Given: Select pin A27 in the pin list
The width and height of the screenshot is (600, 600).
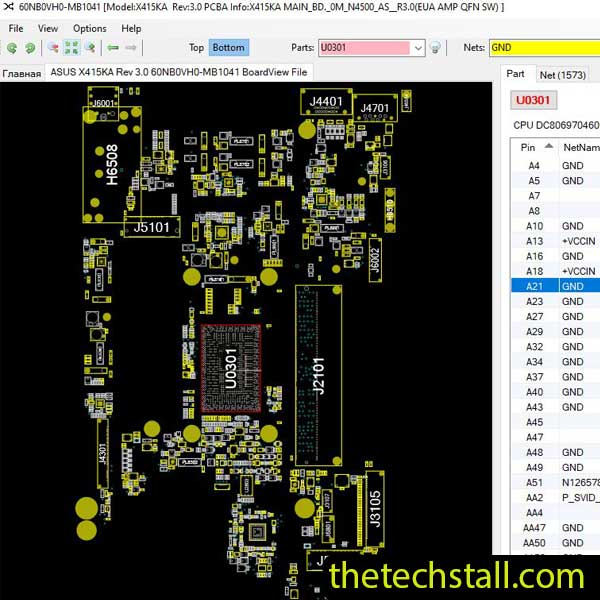Looking at the screenshot, I should 534,316.
